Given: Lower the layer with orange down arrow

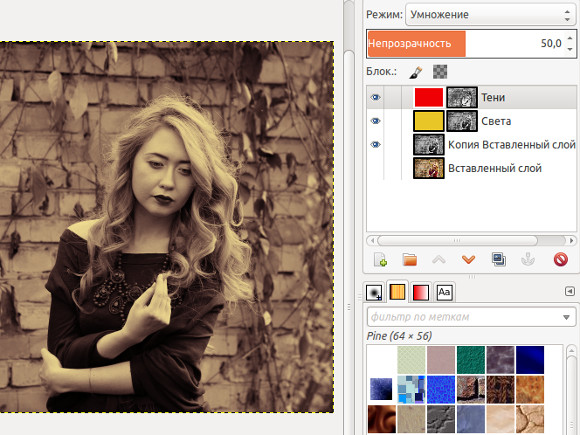Looking at the screenshot, I should 468,260.
